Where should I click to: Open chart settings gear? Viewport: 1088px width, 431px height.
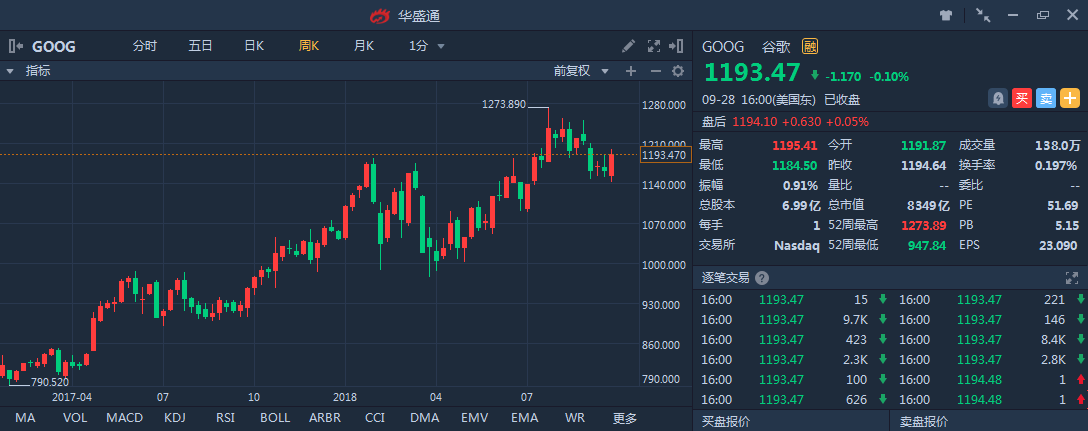(x=678, y=71)
